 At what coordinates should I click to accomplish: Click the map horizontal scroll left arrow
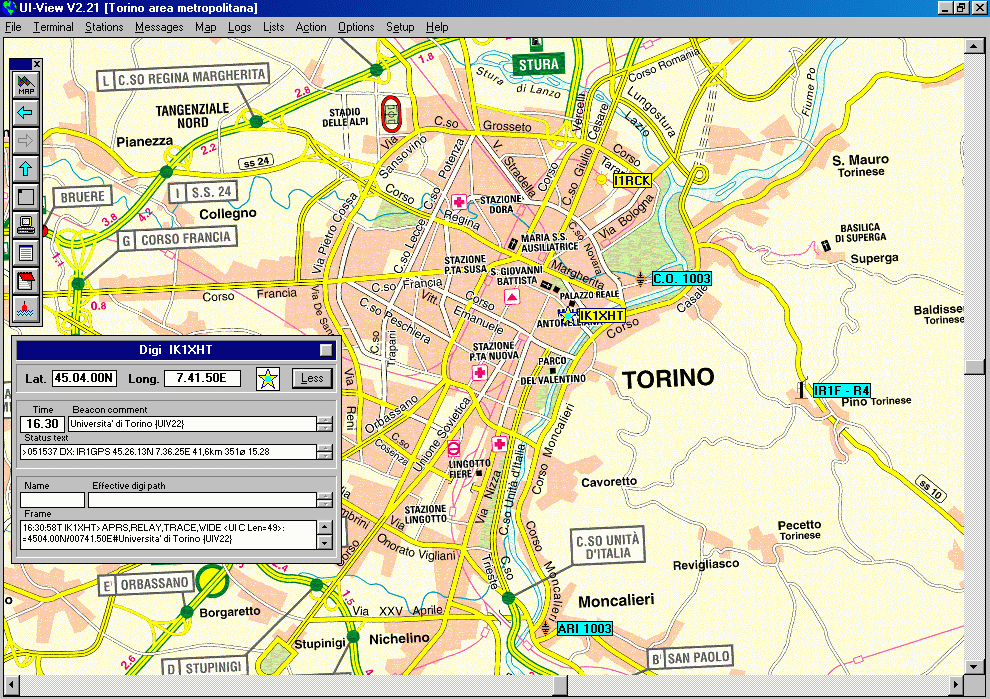(11, 684)
